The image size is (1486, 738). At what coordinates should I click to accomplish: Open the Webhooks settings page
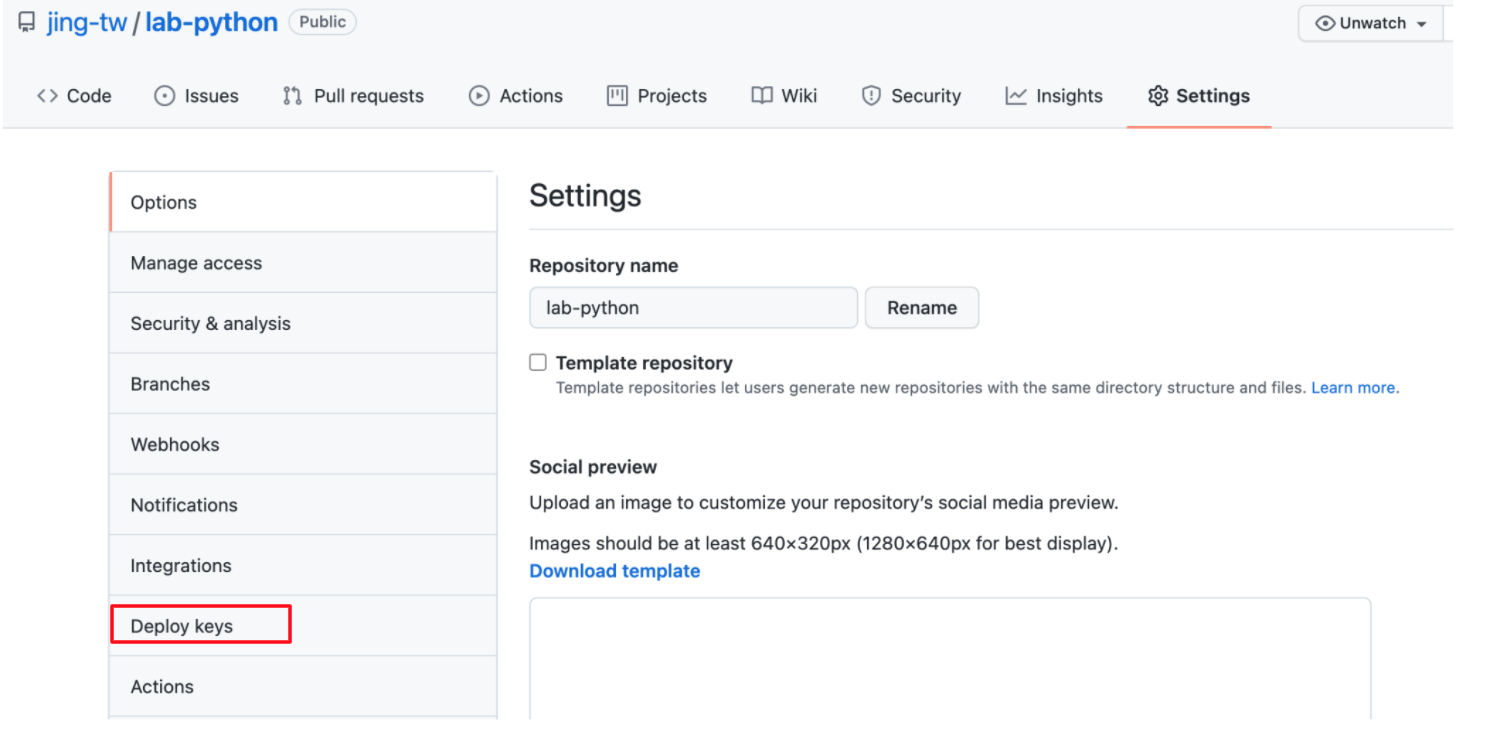(x=303, y=444)
